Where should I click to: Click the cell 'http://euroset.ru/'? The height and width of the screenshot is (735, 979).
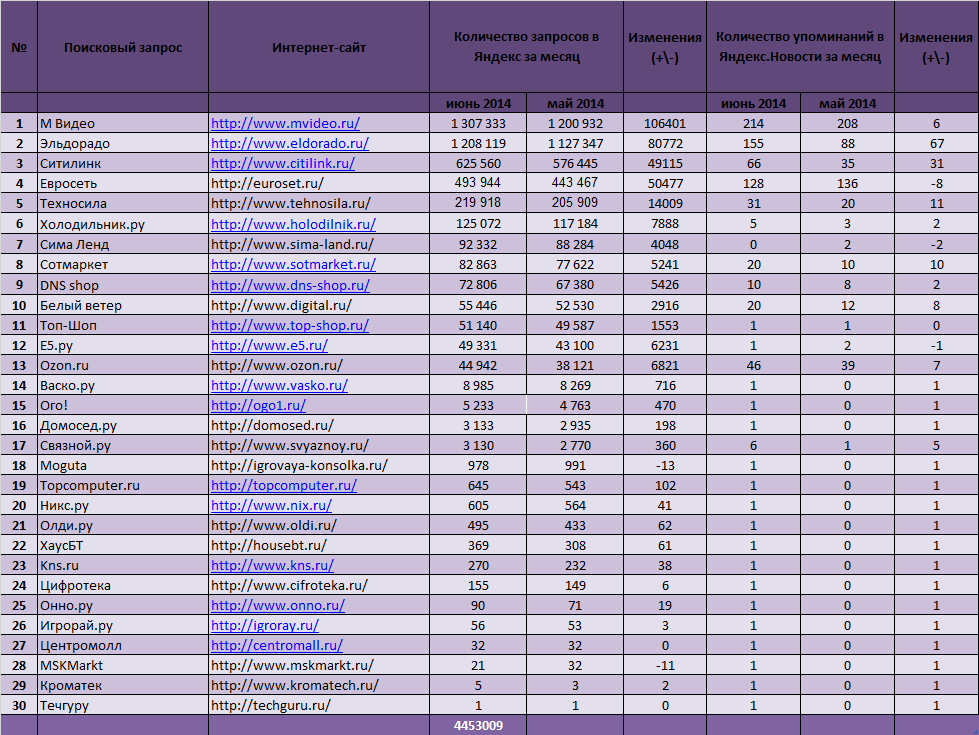(319, 184)
